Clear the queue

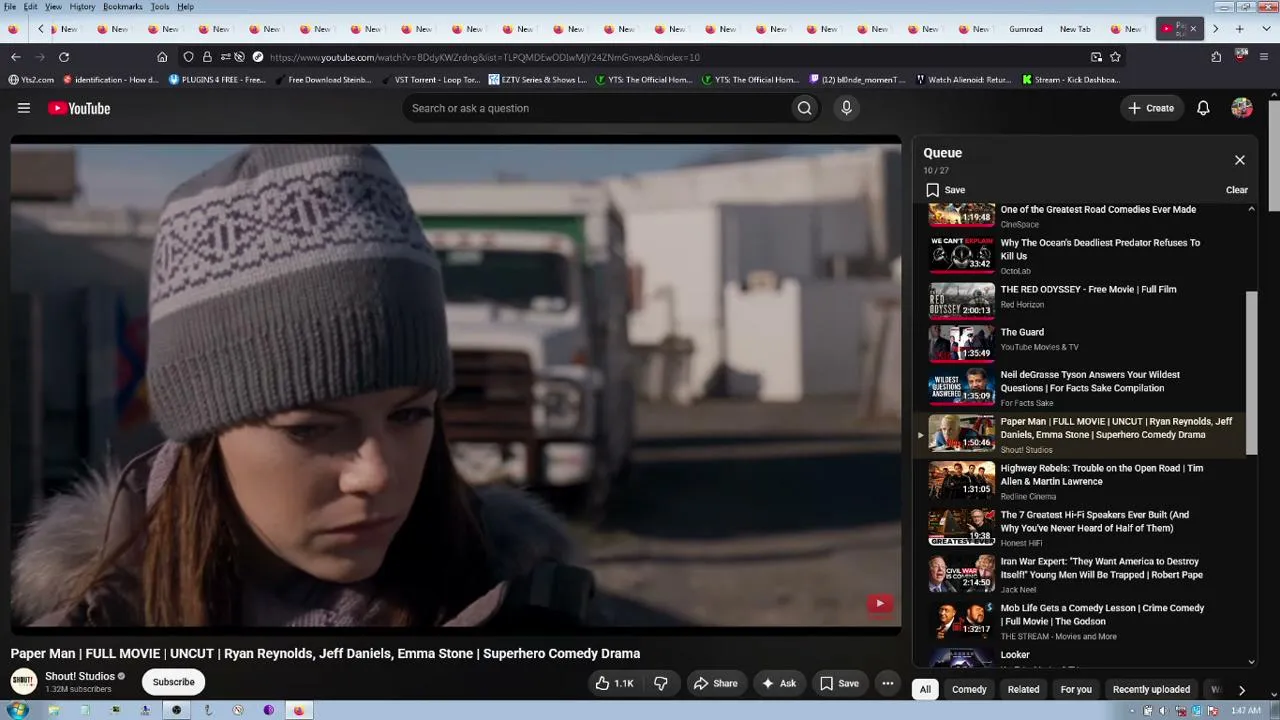pos(1237,190)
